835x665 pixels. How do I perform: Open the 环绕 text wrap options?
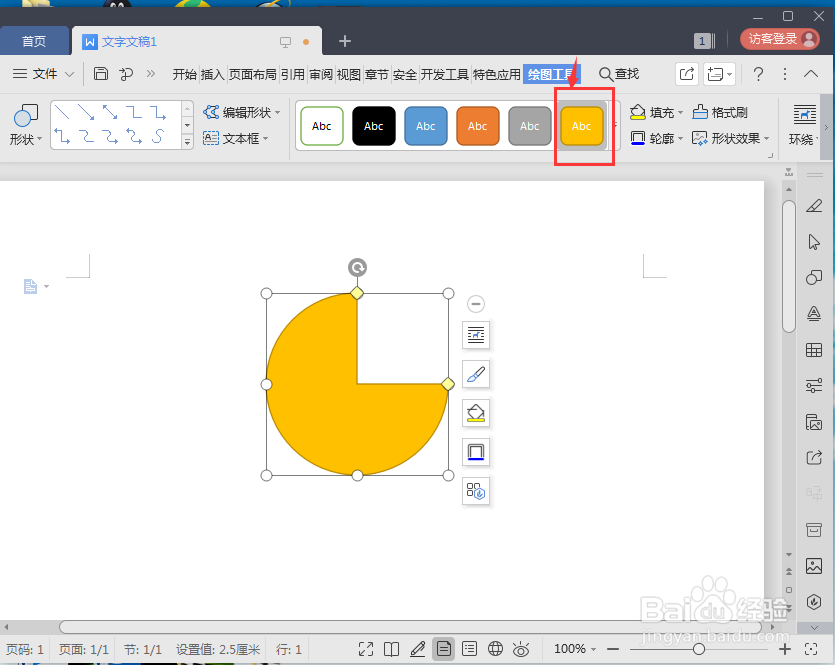(803, 125)
